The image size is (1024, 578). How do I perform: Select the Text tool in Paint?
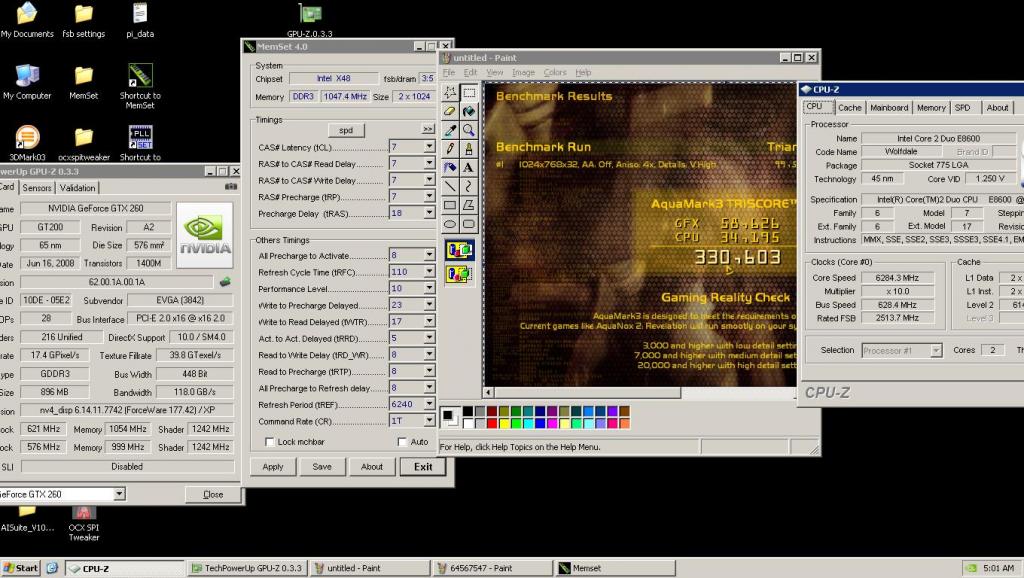point(469,168)
